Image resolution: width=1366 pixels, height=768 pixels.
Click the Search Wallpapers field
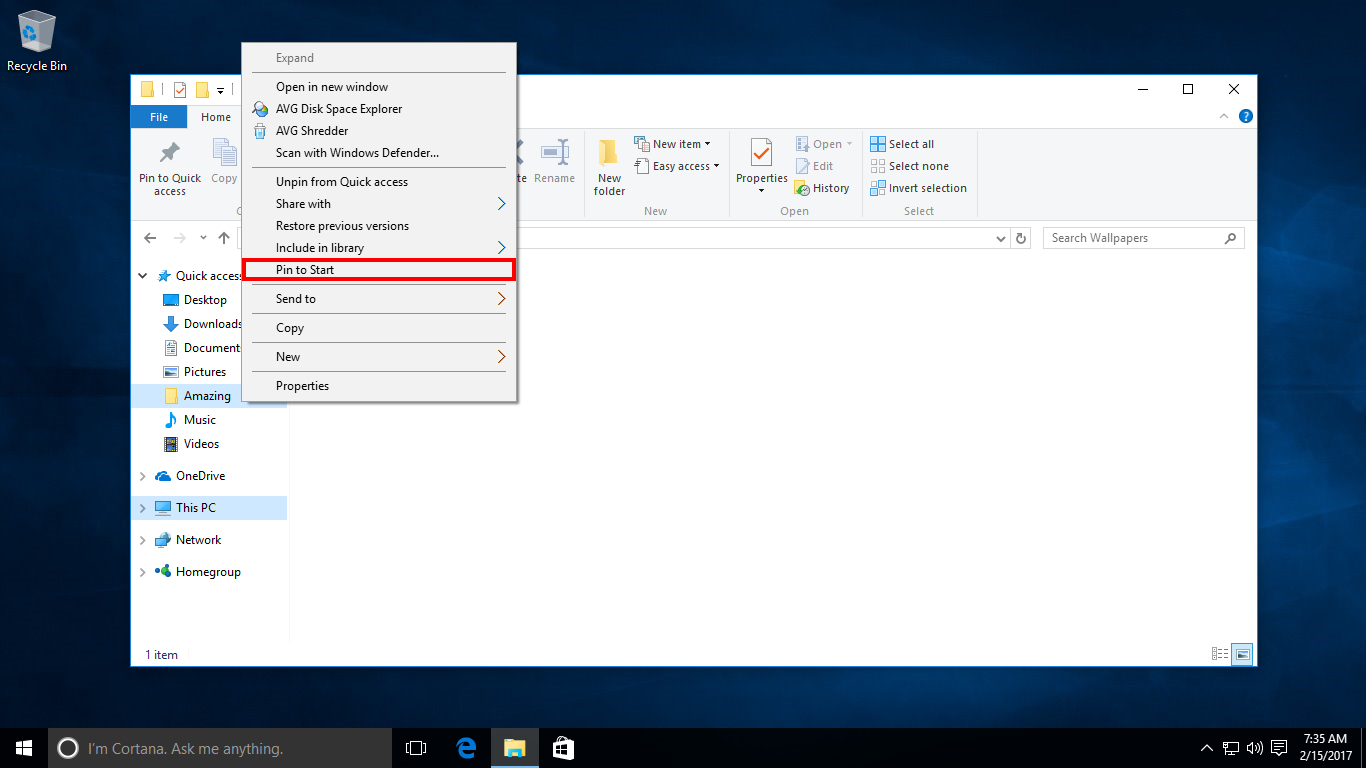(x=1133, y=238)
